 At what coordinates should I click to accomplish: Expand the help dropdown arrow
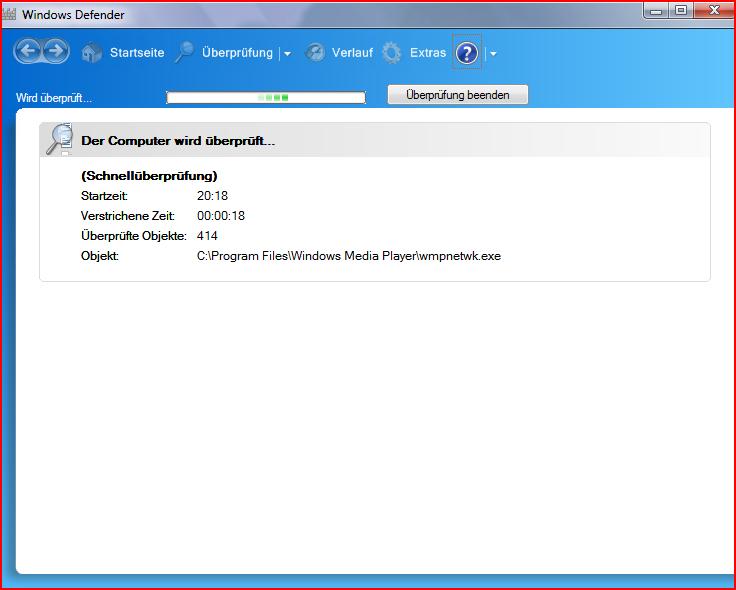493,54
